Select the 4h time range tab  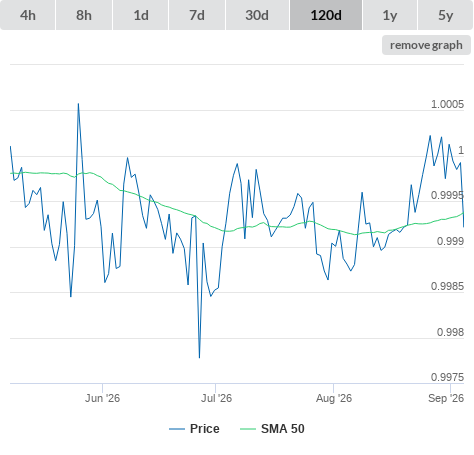[28, 15]
